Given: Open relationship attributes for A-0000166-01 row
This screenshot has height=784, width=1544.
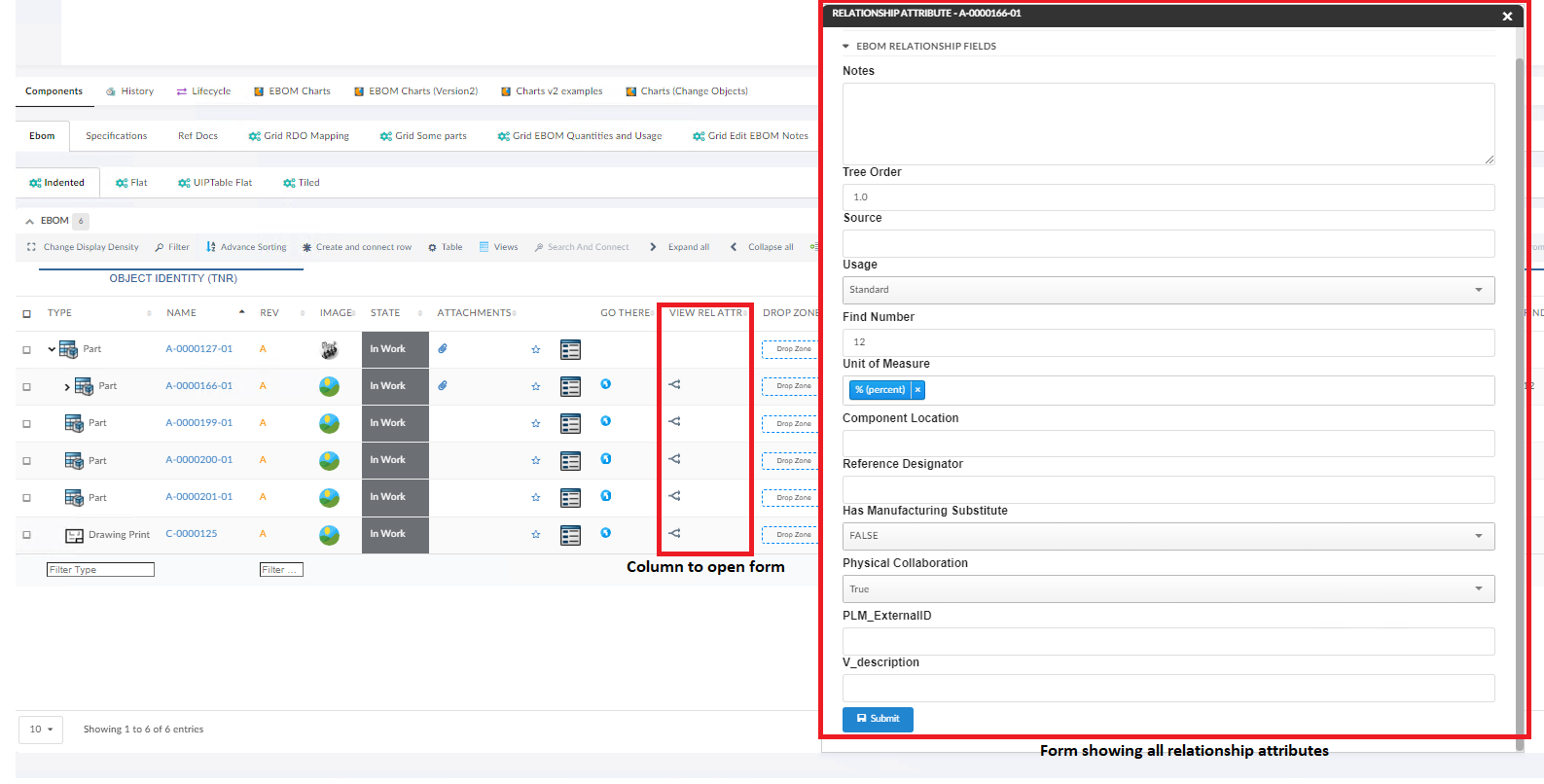Looking at the screenshot, I should pos(674,385).
